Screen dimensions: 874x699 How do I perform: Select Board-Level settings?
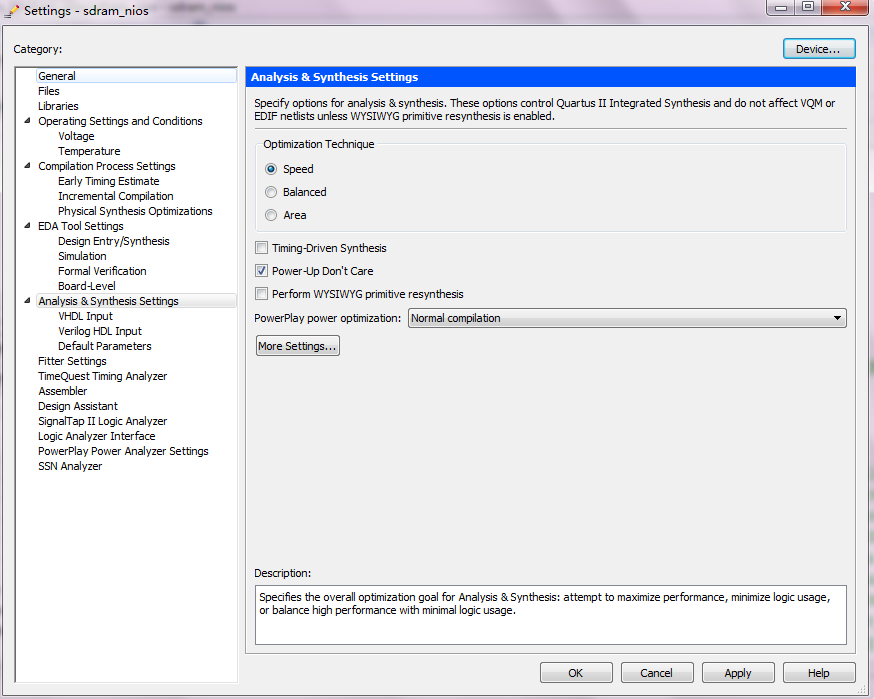pos(87,286)
